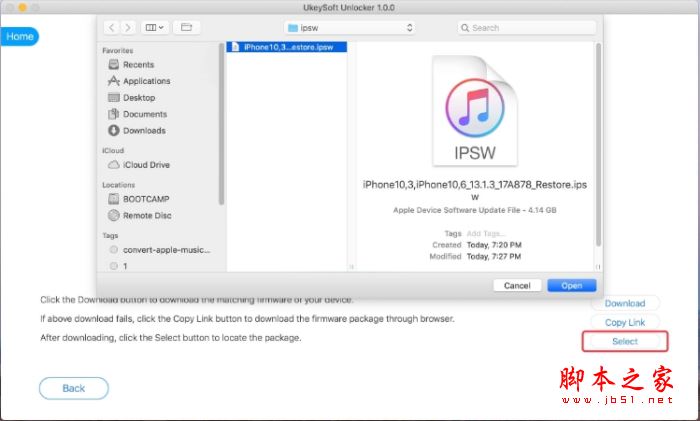Click the Desktop icon in sidebar
The width and height of the screenshot is (700, 421).
(114, 97)
